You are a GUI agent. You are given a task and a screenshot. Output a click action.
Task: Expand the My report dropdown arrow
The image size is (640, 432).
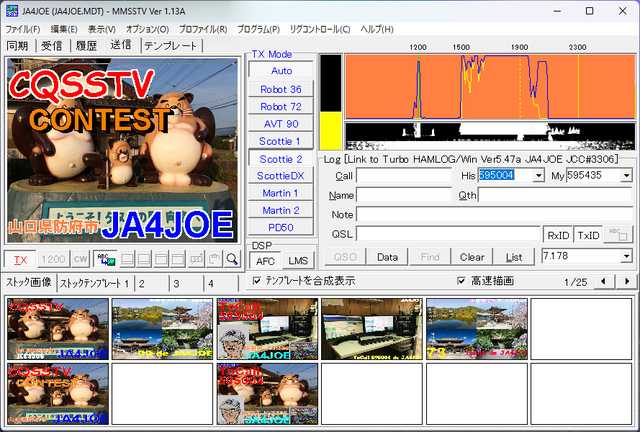[x=626, y=176]
